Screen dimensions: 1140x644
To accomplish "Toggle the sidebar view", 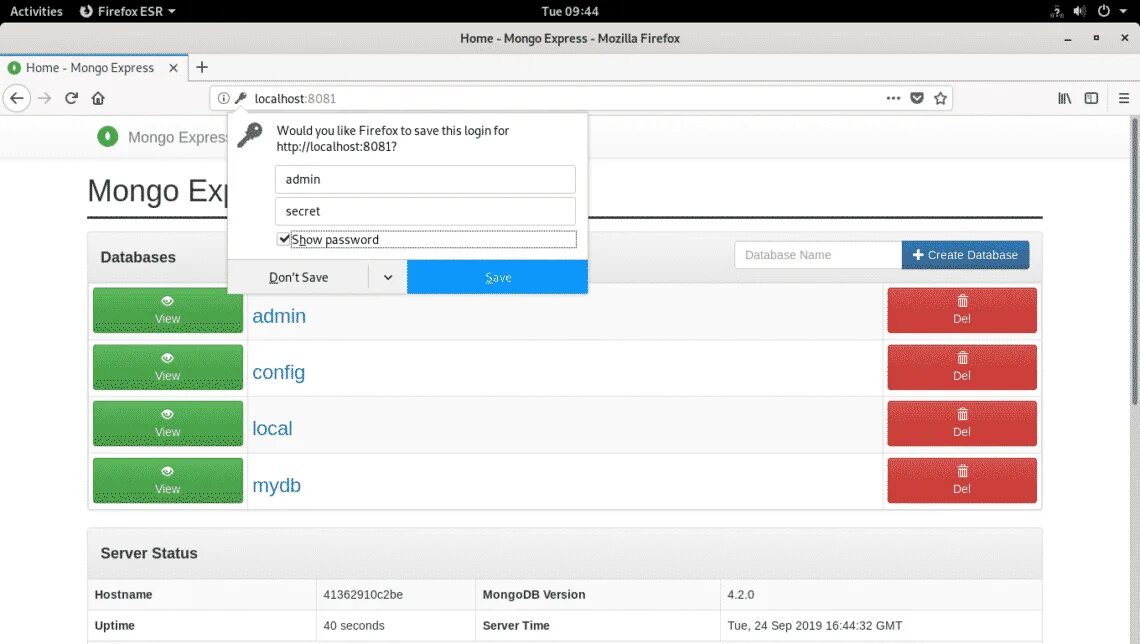I will pos(1091,98).
